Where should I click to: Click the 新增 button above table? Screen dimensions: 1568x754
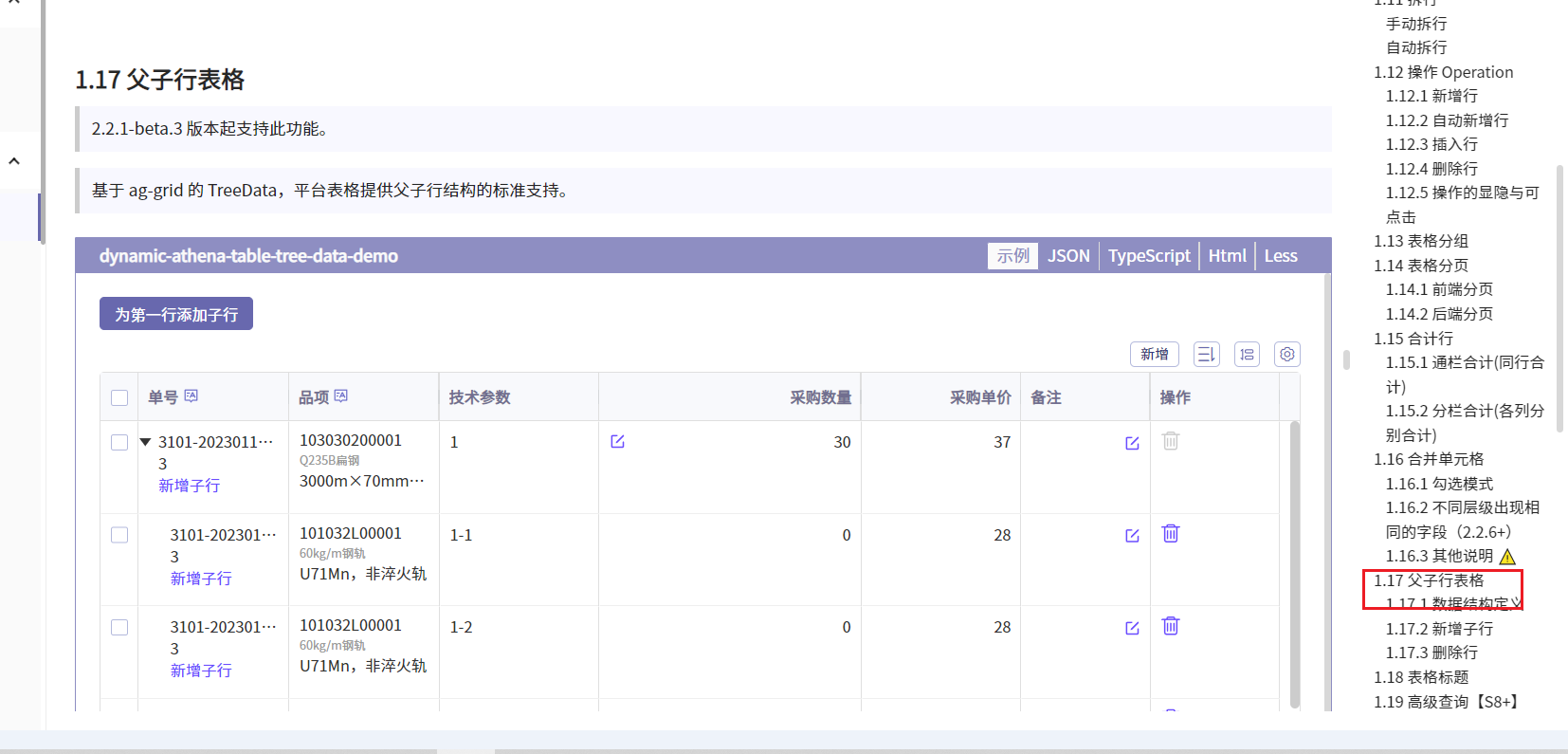[x=1154, y=354]
